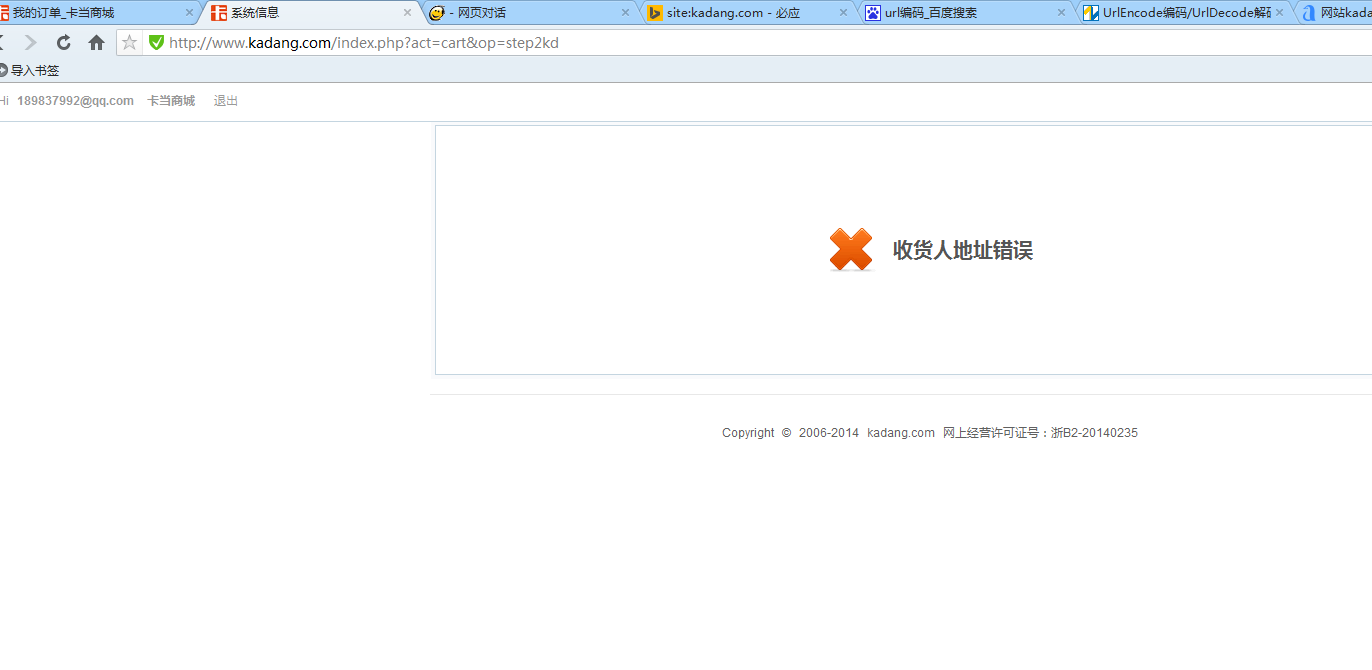Select the 系统信息 tab
Image resolution: width=1372 pixels, height=670 pixels.
(310, 13)
